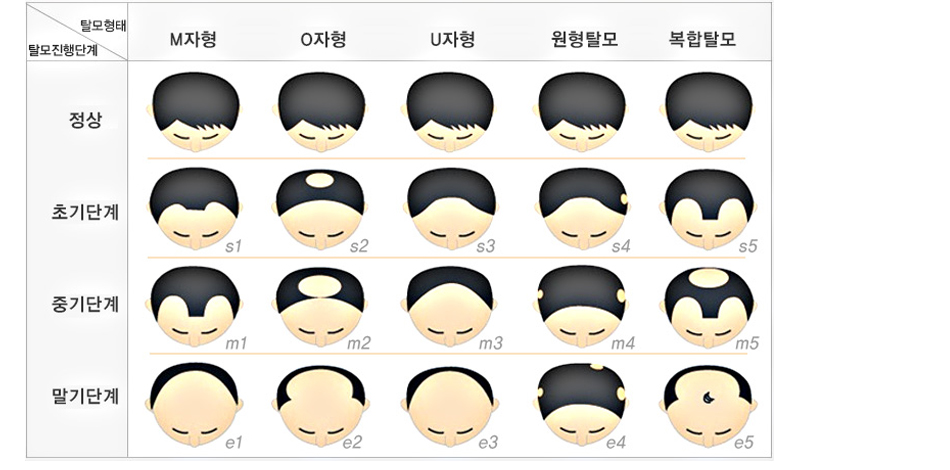Click the M자형 column header
The width and height of the screenshot is (950, 470).
click(193, 40)
